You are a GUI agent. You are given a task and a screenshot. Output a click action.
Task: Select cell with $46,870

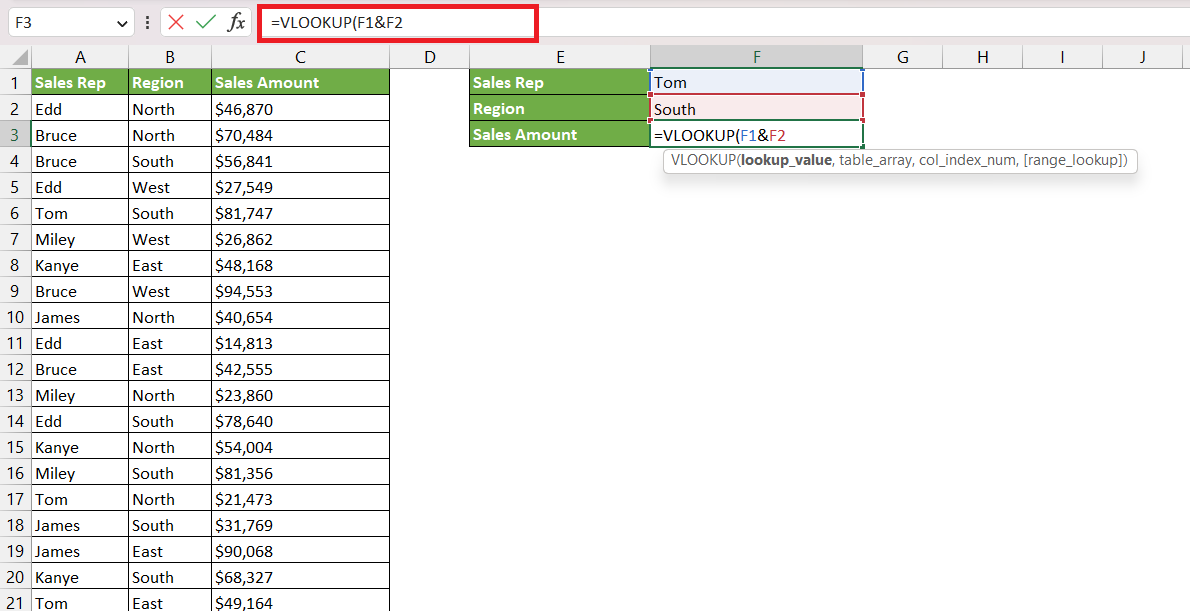point(301,109)
